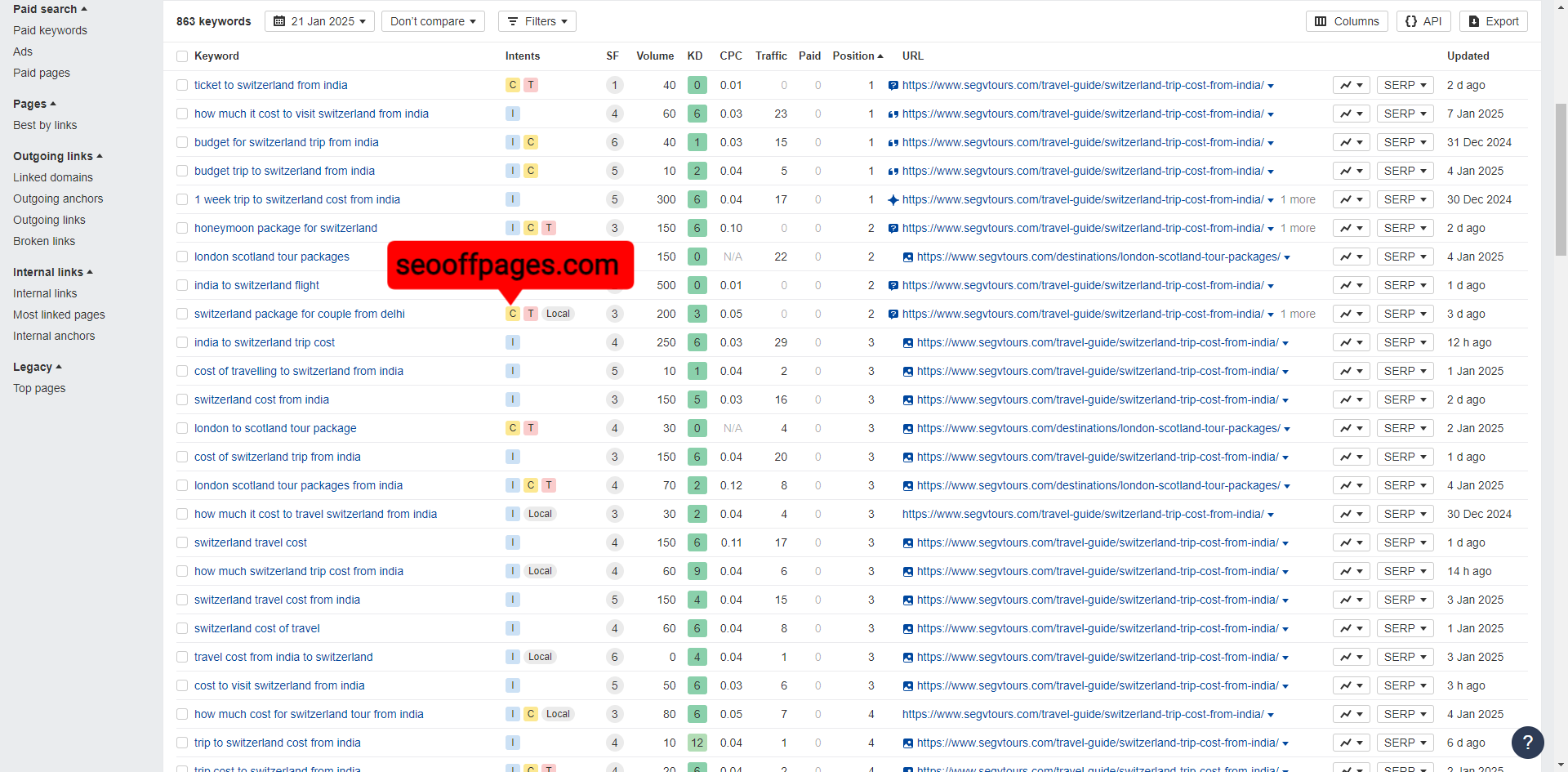
Task: Open the '21 Jan 2025' date dropdown
Action: click(319, 21)
